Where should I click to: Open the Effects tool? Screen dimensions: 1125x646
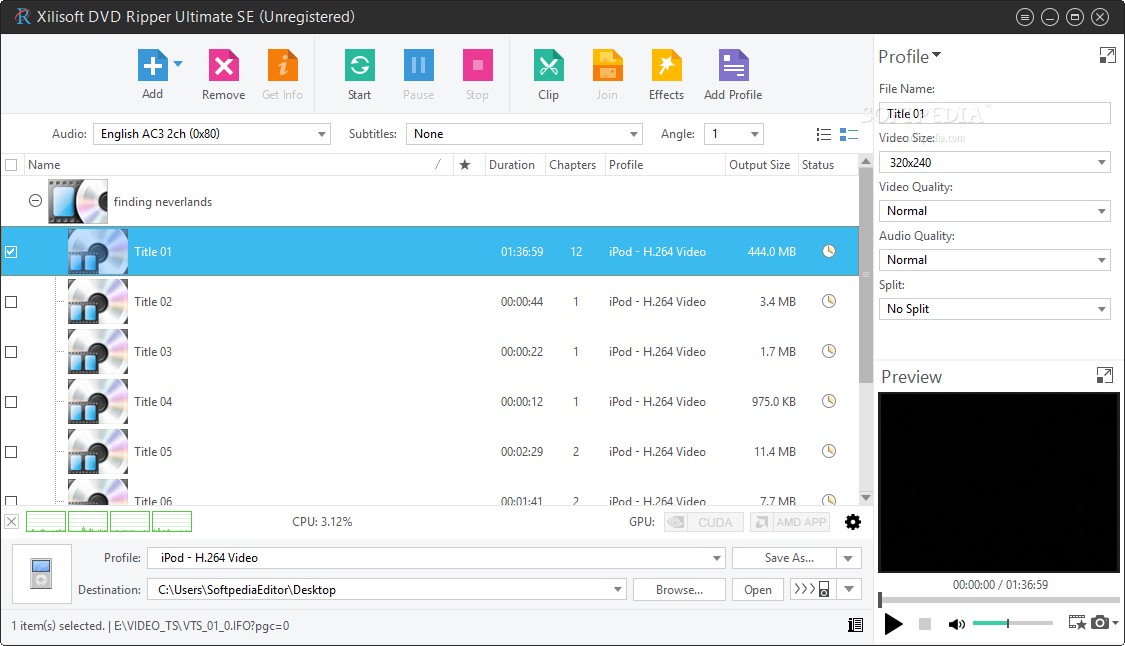tap(666, 67)
